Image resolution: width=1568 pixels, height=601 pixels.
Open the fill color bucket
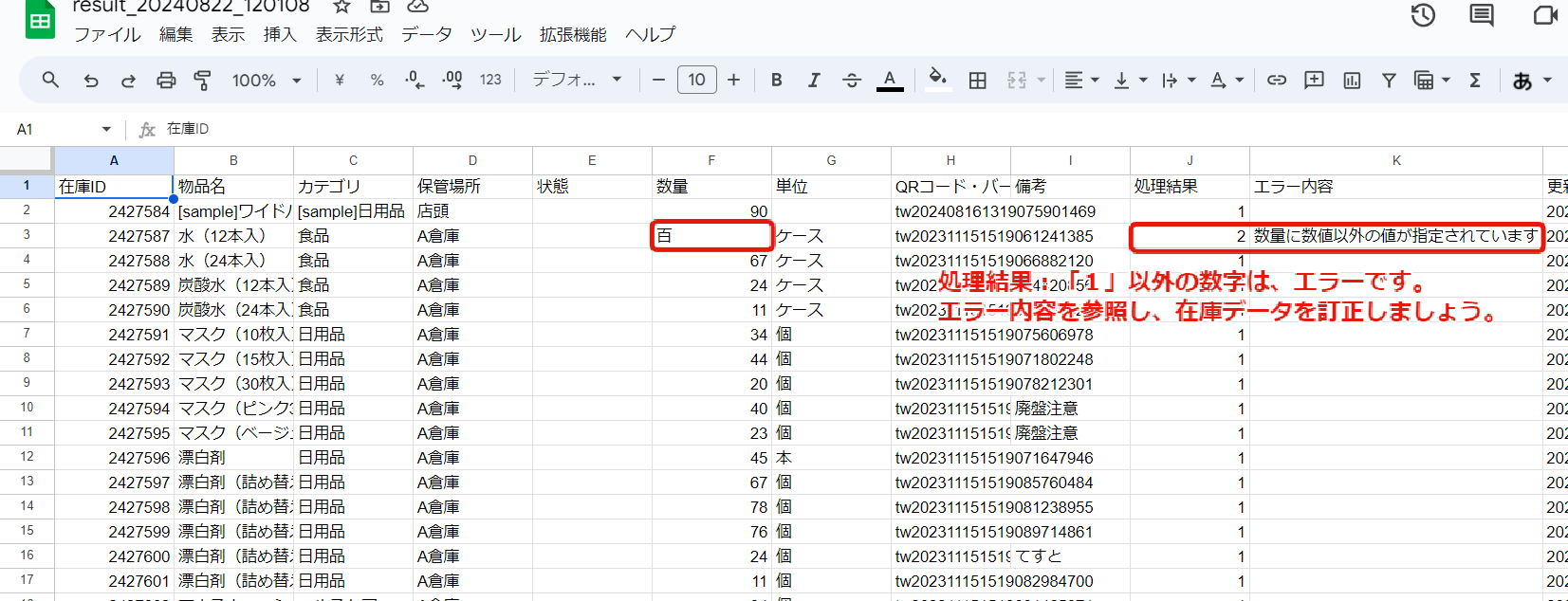(937, 79)
